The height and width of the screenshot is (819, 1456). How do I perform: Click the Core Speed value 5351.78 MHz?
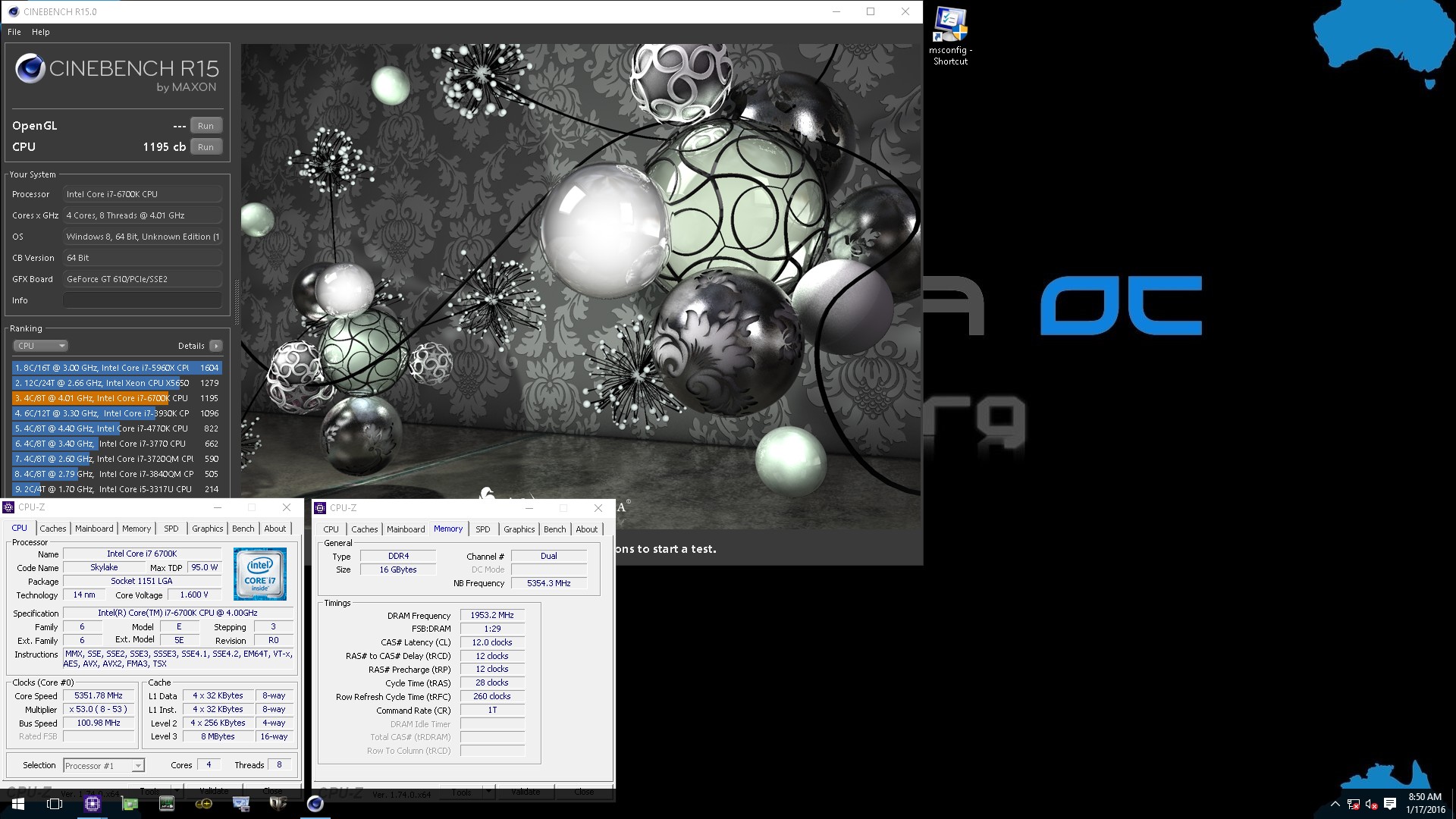coord(99,695)
